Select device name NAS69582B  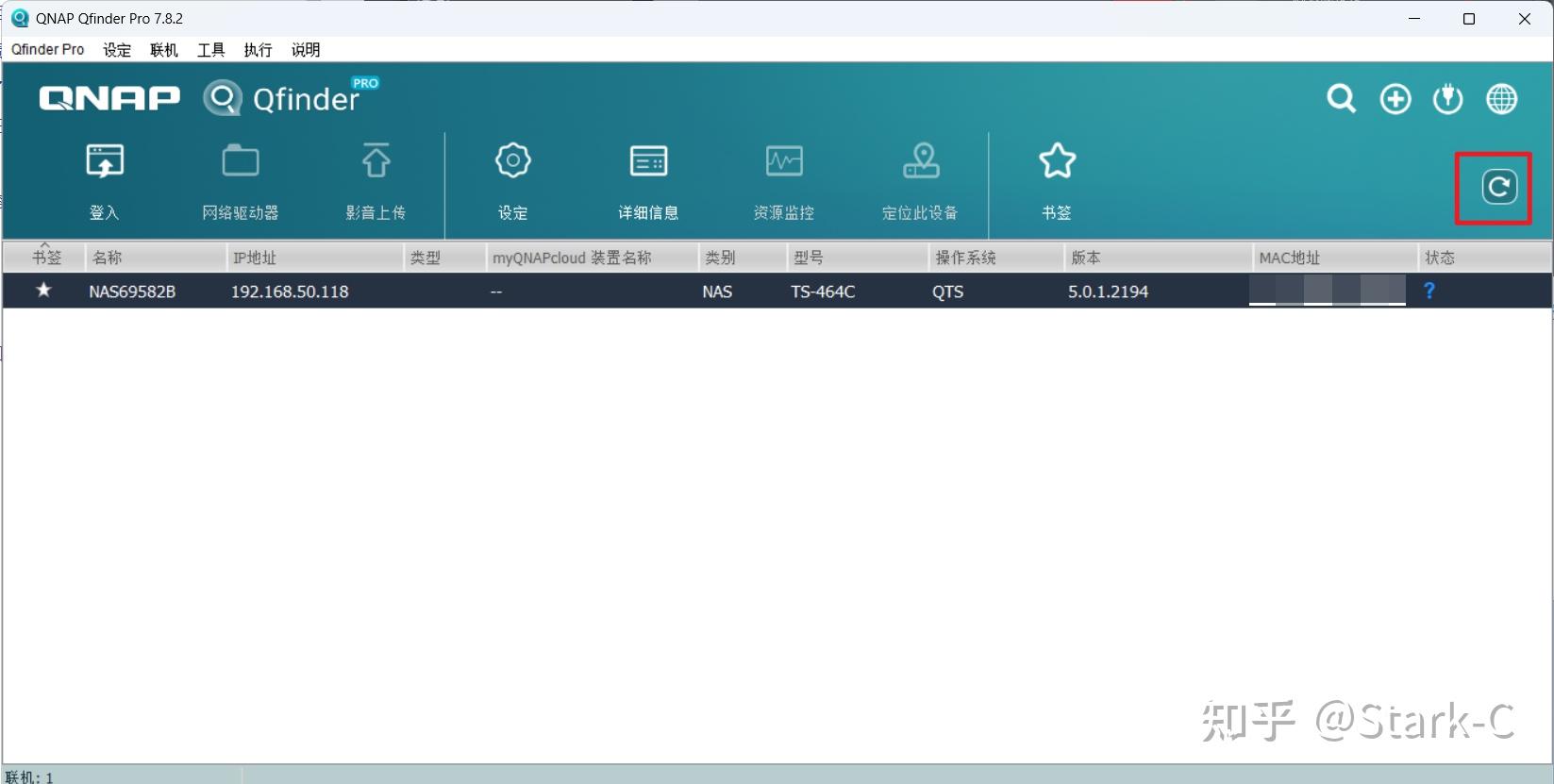tap(132, 292)
